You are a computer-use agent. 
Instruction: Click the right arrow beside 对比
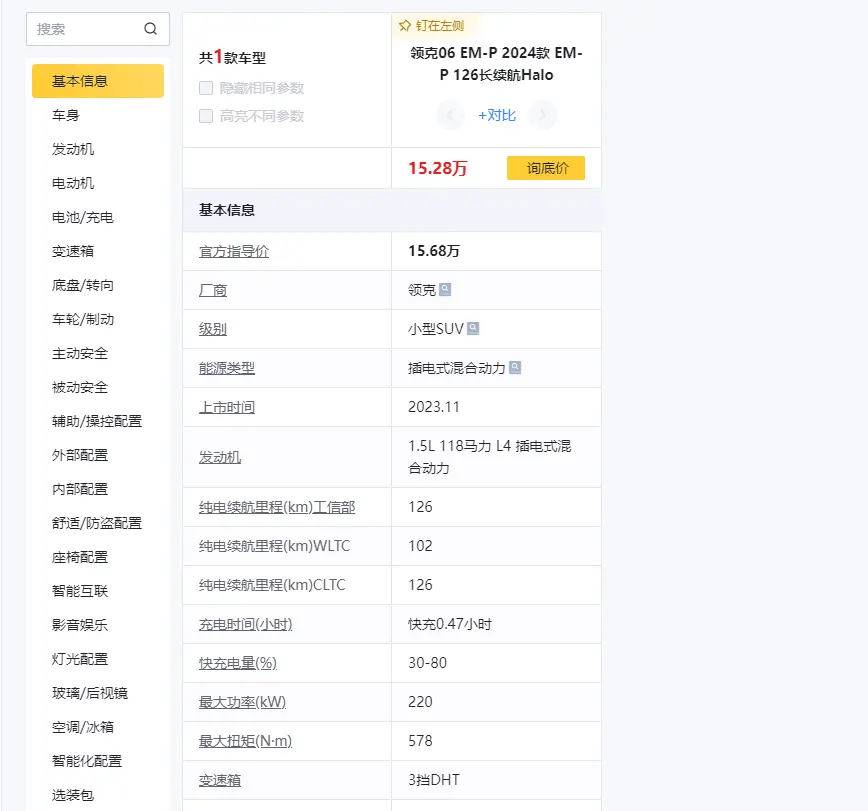click(x=543, y=115)
